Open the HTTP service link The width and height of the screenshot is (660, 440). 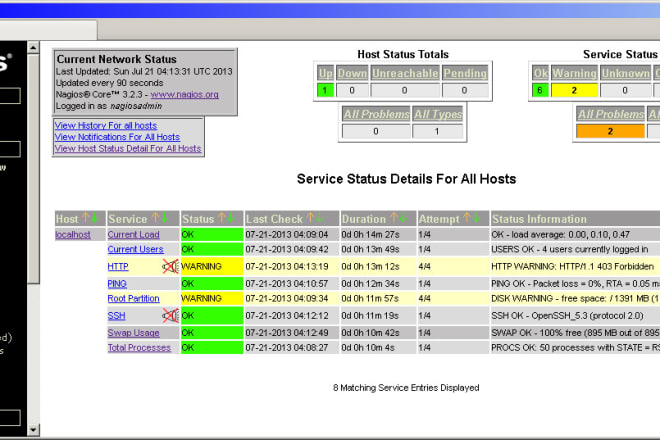pyautogui.click(x=118, y=267)
